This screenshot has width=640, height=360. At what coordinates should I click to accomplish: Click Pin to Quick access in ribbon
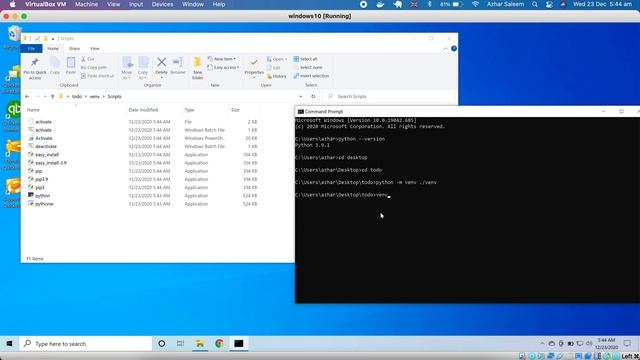click(35, 68)
